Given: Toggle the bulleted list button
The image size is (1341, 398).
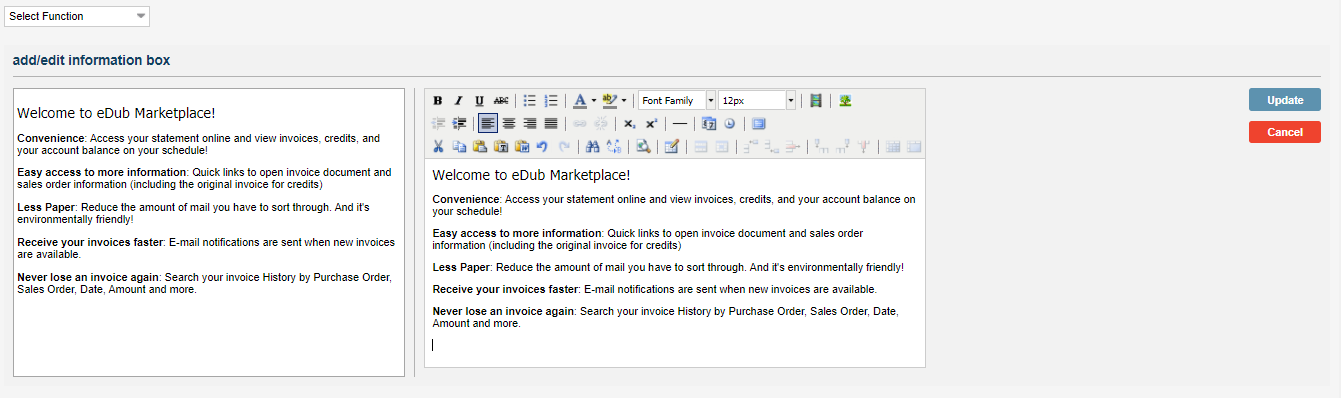Looking at the screenshot, I should [x=530, y=100].
